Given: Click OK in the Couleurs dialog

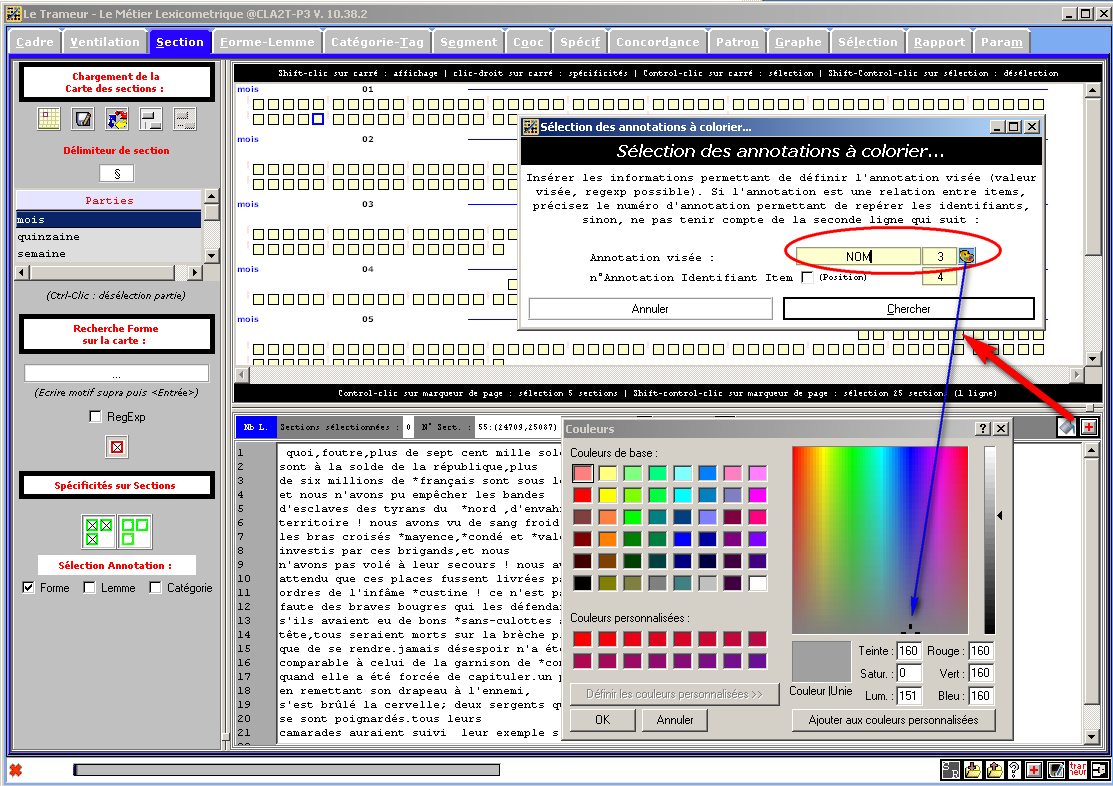Looking at the screenshot, I should click(603, 720).
